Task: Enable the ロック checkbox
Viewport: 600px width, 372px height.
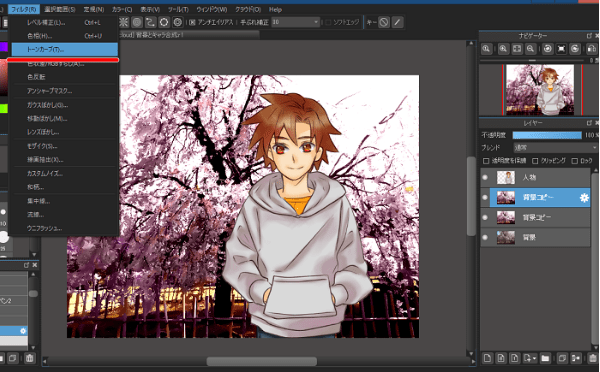Action: 574,161
